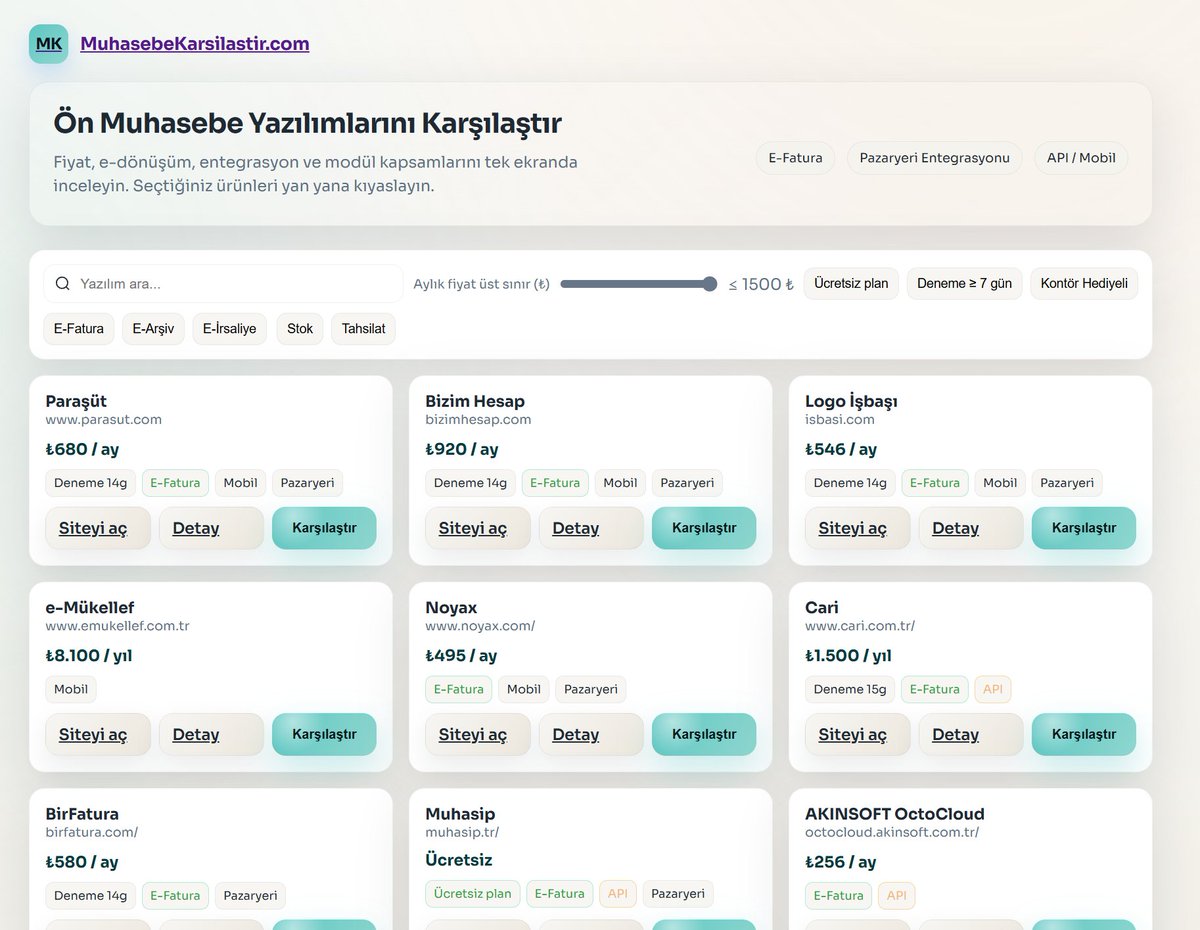Click Cari's ₺1.500 / yıl price
This screenshot has width=1200, height=930.
[x=848, y=656]
